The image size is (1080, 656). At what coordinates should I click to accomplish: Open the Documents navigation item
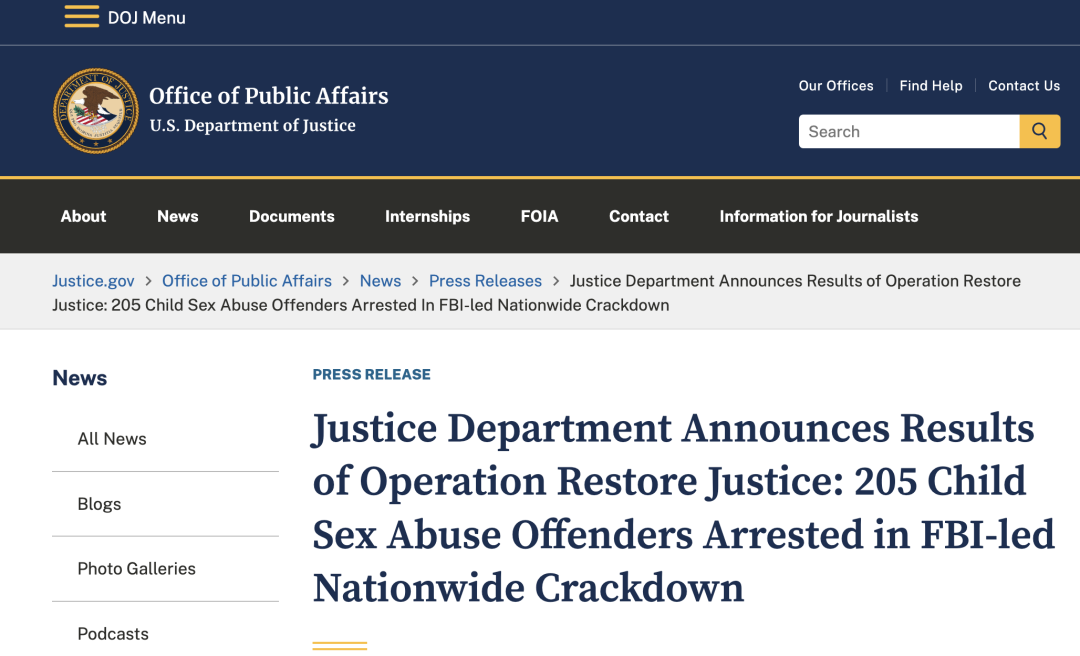(291, 216)
